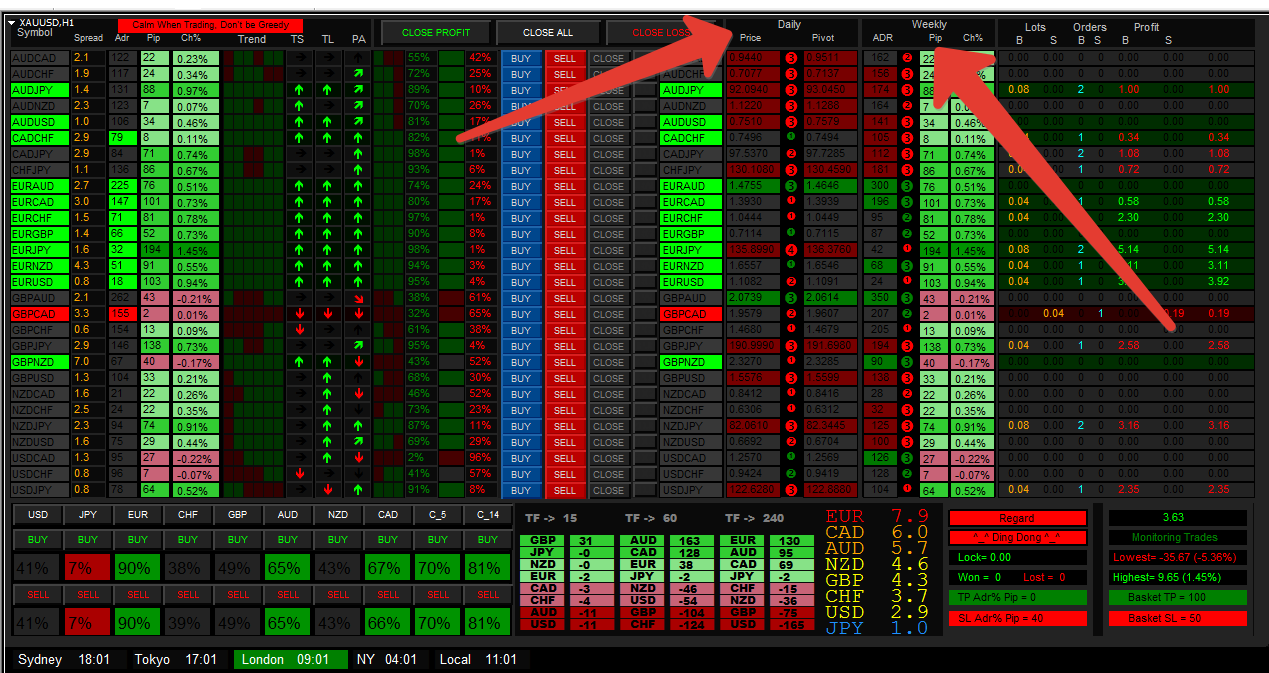The height and width of the screenshot is (673, 1269).
Task: Click the Daily numbered circle for USDJPY
Action: click(x=791, y=490)
